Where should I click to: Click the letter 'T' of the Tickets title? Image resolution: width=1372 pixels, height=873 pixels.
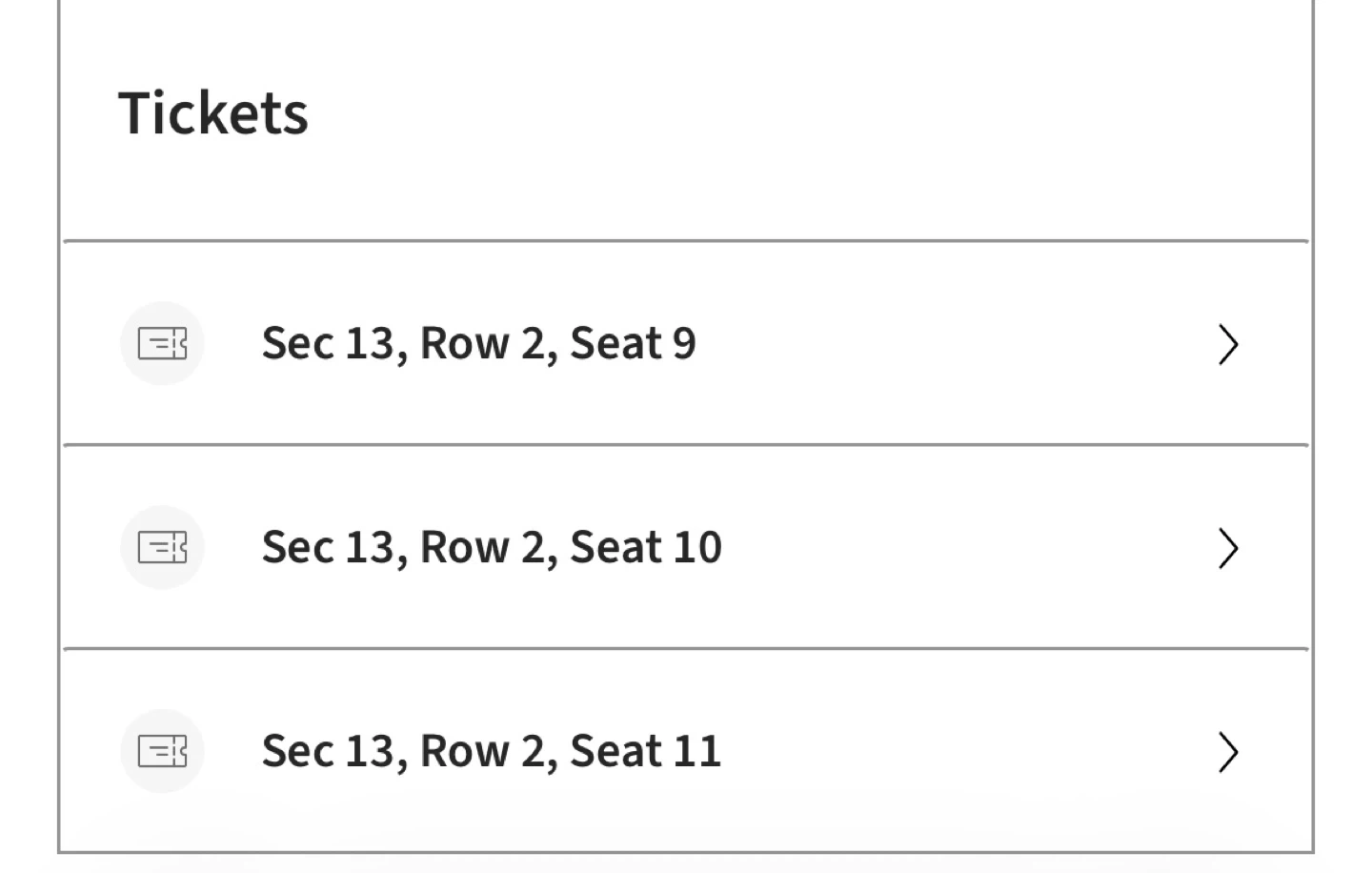(x=134, y=113)
